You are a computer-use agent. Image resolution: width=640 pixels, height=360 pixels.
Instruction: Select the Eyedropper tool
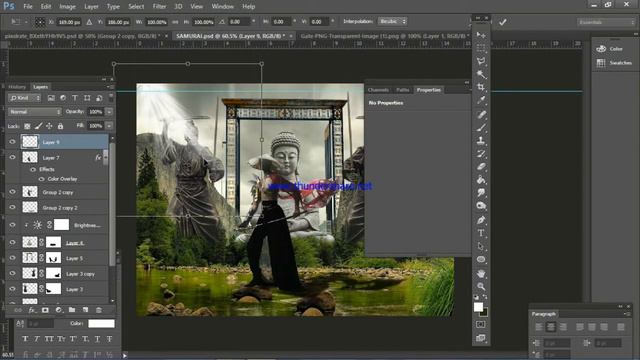click(481, 100)
